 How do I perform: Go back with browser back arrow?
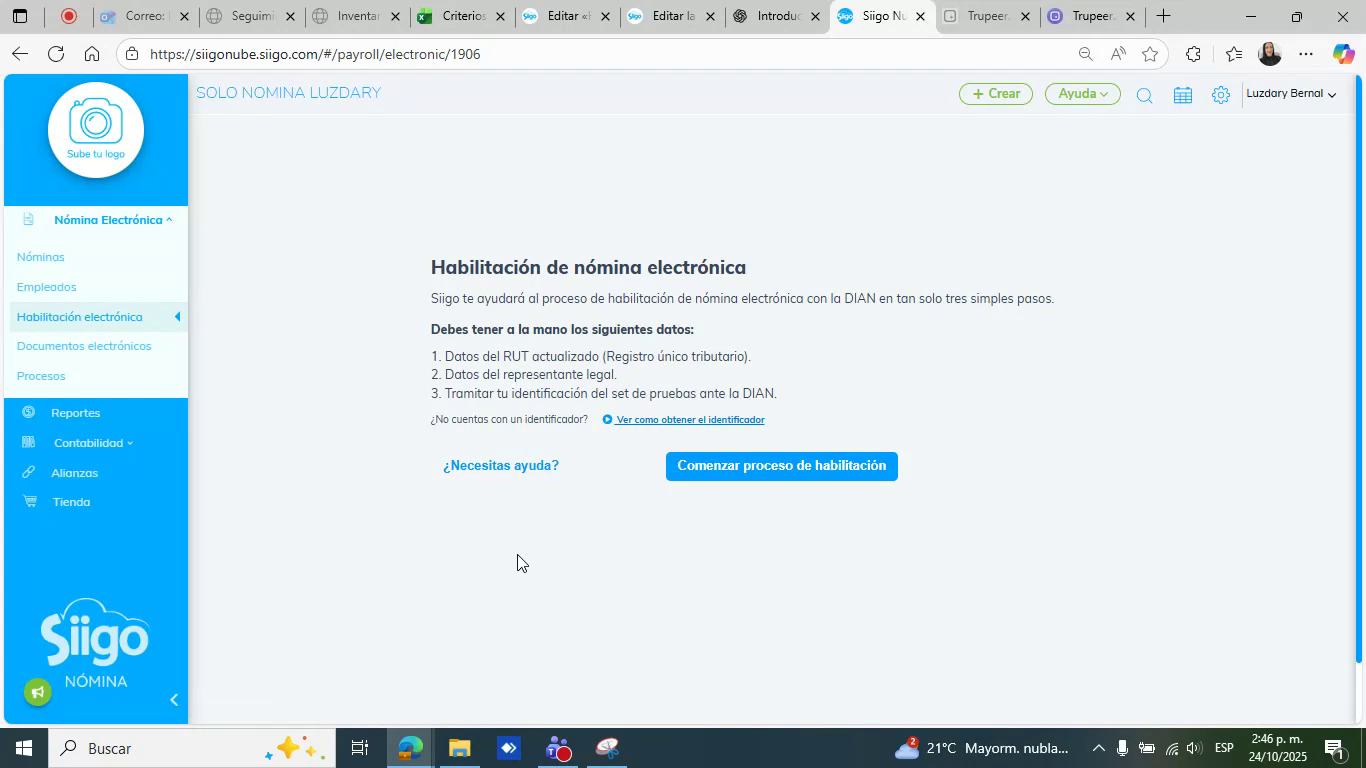click(x=19, y=54)
